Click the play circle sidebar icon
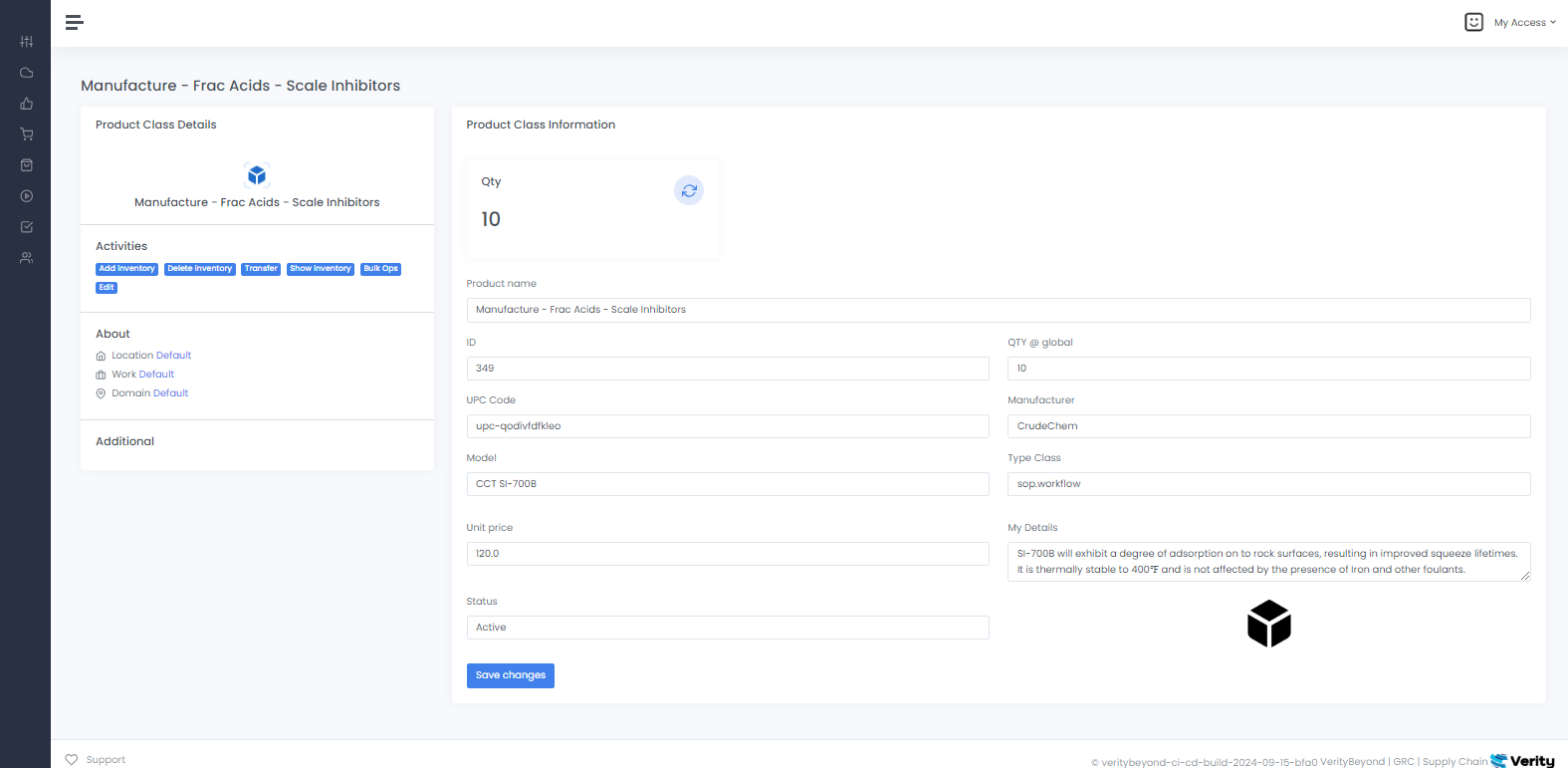This screenshot has height=768, width=1568. click(27, 196)
